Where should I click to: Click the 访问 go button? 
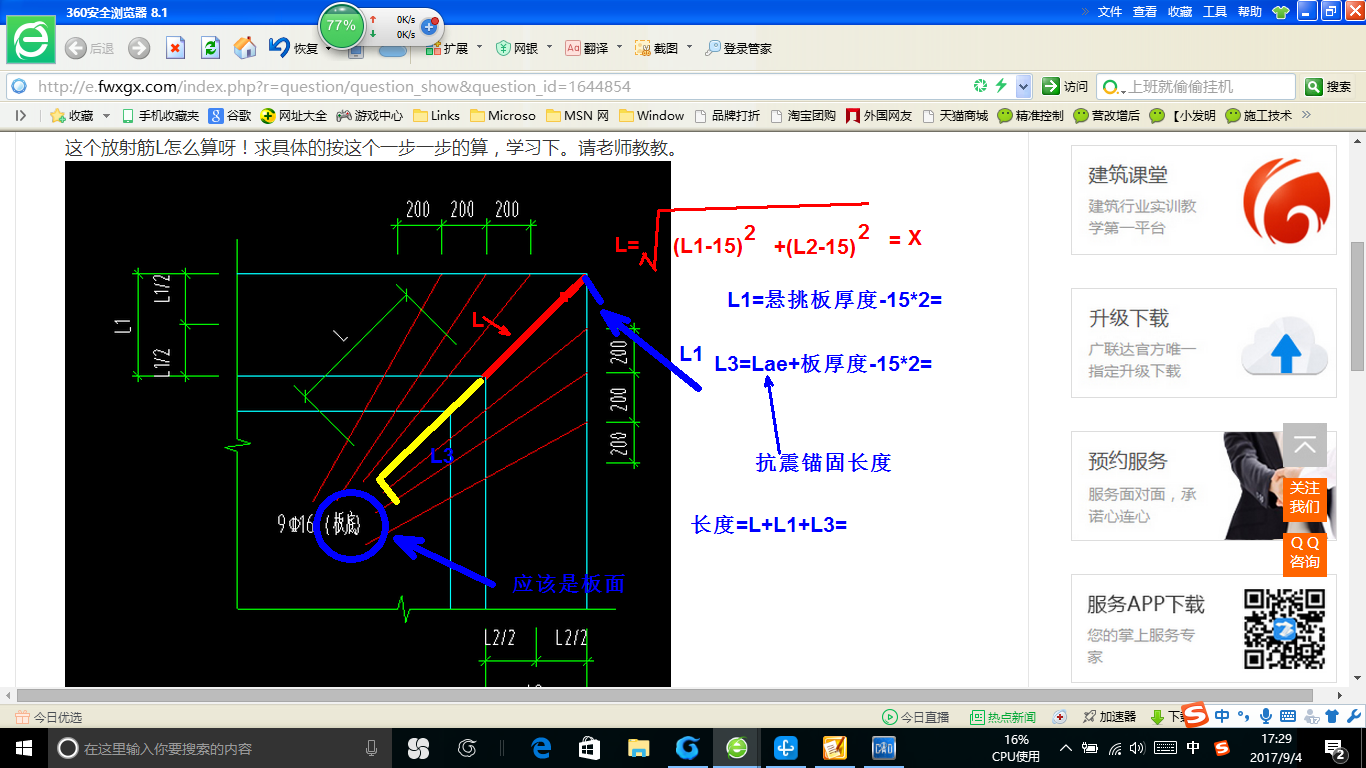coord(1065,86)
